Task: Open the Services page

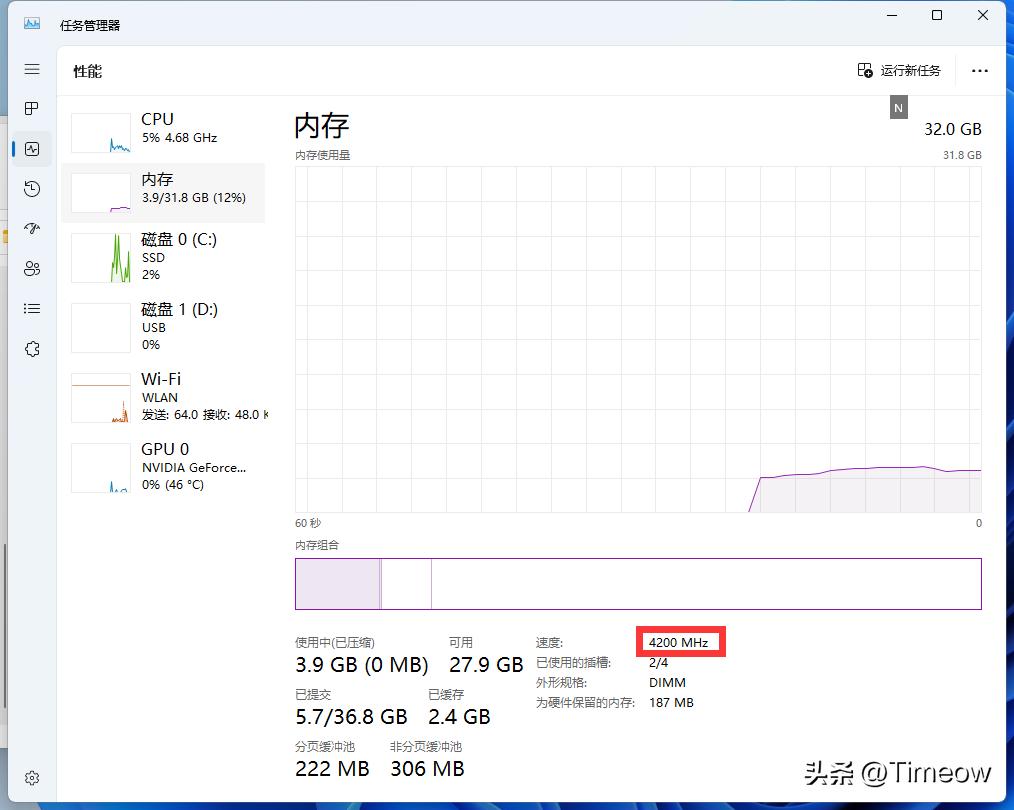Action: tap(31, 348)
